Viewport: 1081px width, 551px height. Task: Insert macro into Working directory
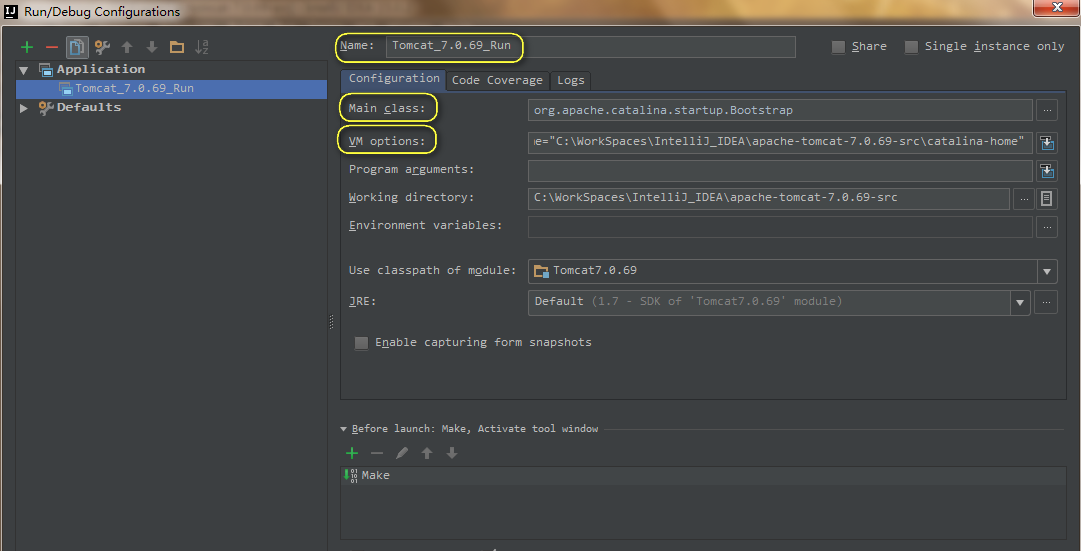click(1047, 199)
